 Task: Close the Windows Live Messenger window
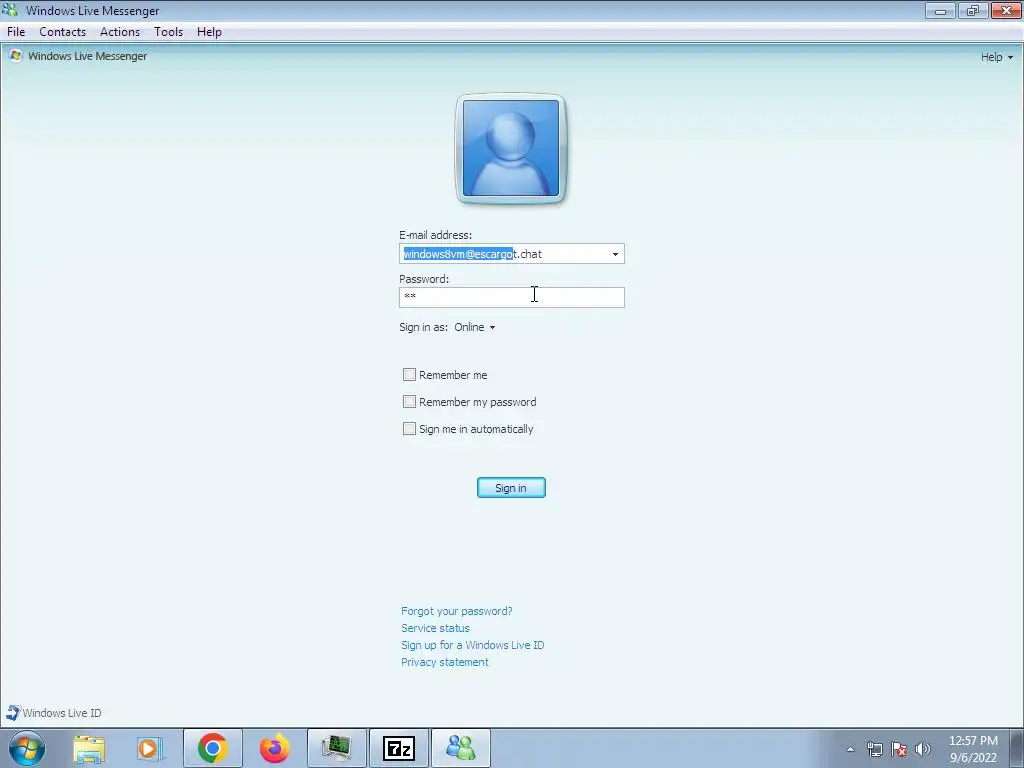[1006, 10]
